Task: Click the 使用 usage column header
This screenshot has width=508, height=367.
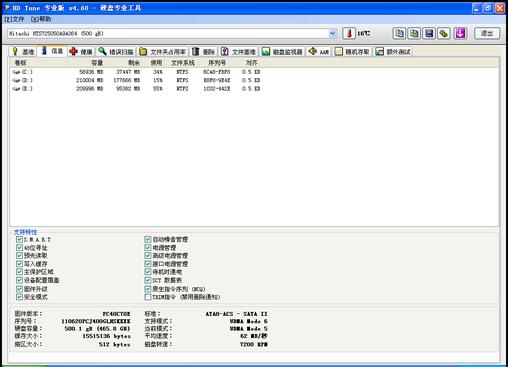Action: 156,63
